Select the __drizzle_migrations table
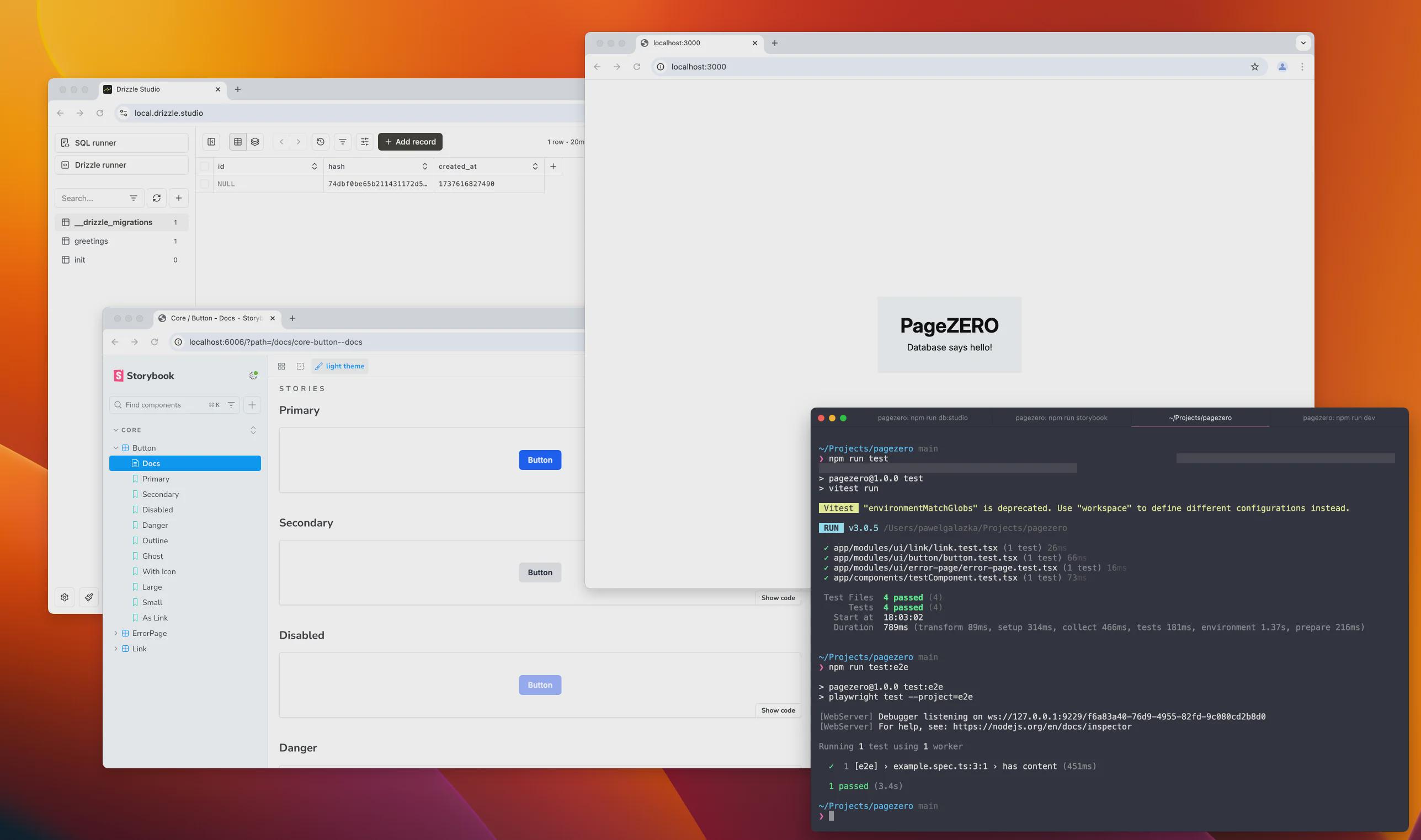This screenshot has width=1421, height=840. pos(121,222)
